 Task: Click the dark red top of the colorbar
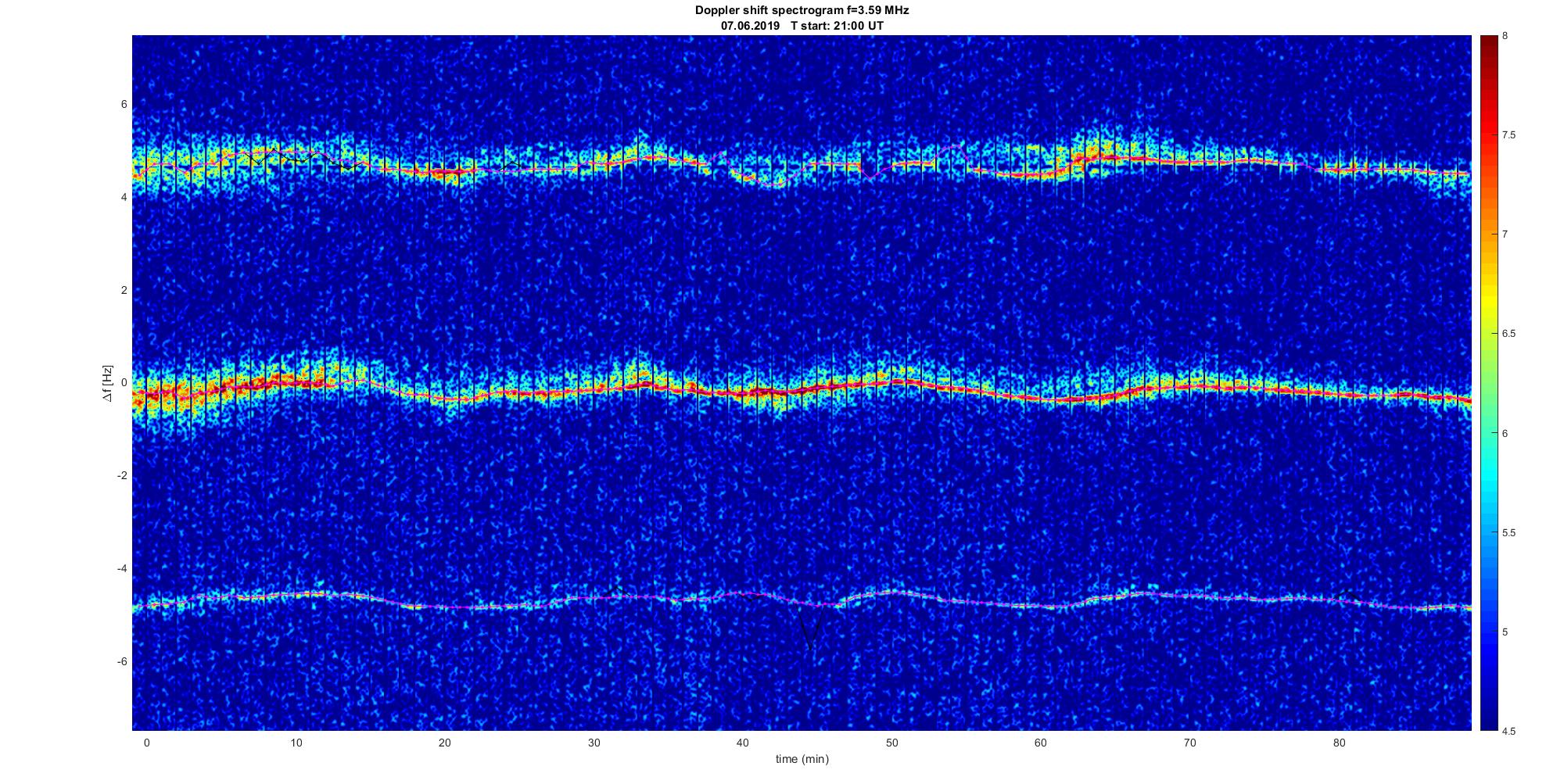[1487, 47]
